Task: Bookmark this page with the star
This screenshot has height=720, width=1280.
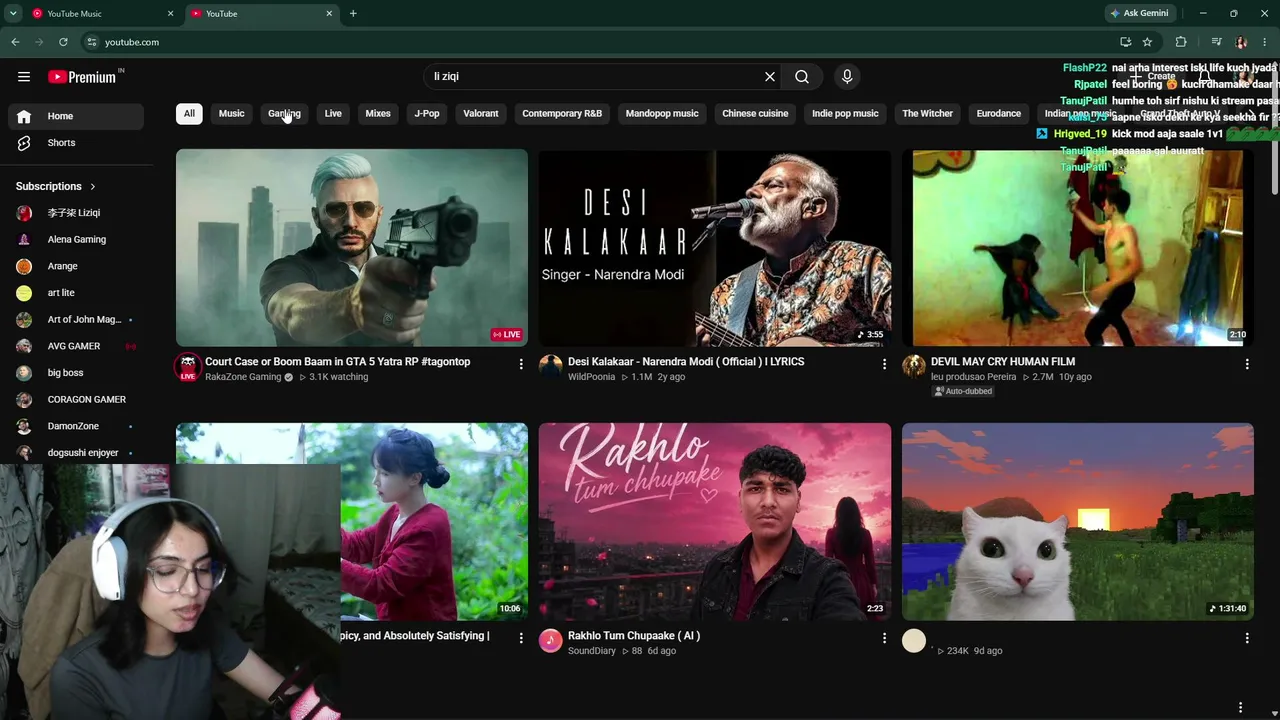Action: tap(1147, 42)
